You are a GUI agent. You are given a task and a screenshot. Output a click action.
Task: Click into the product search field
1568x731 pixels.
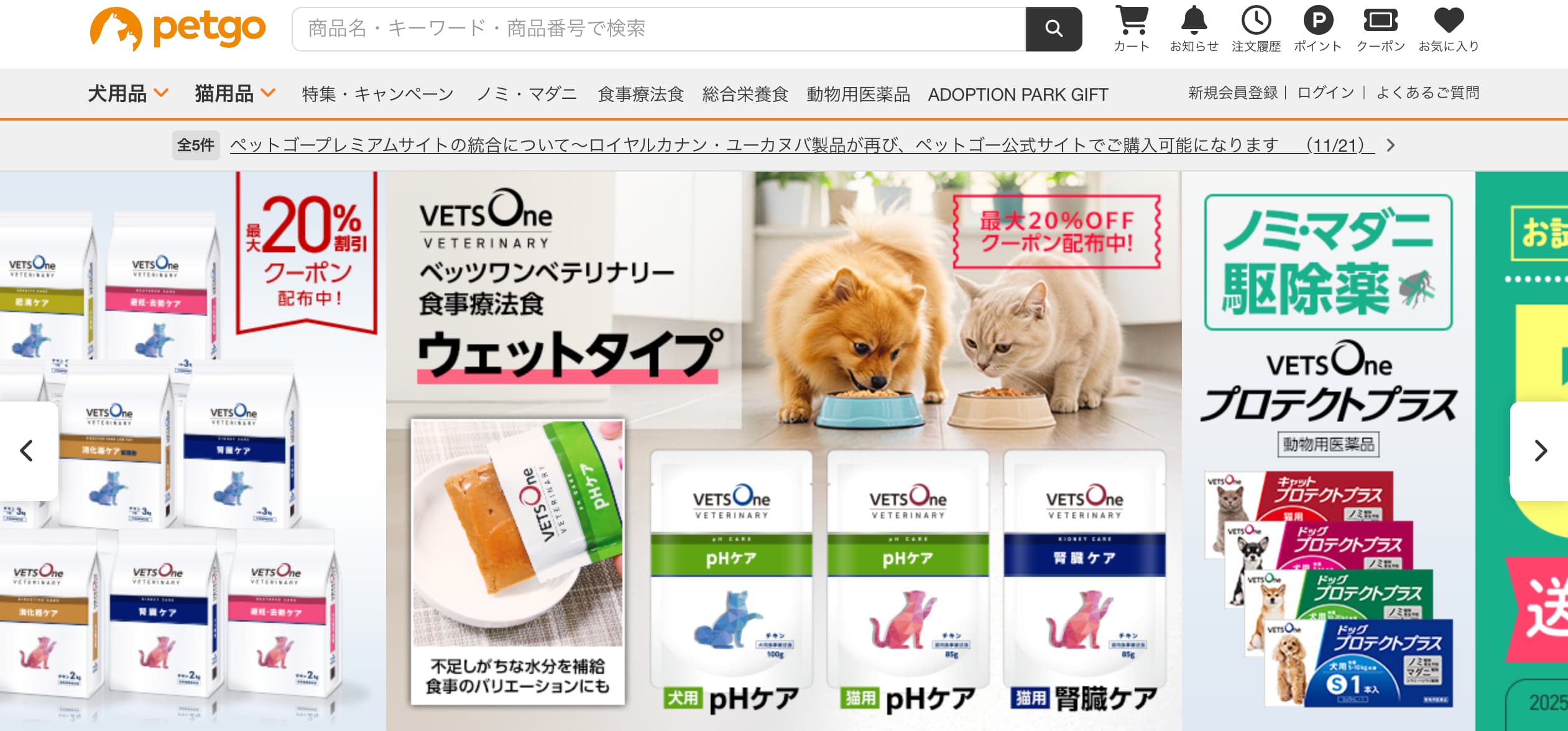pyautogui.click(x=659, y=29)
